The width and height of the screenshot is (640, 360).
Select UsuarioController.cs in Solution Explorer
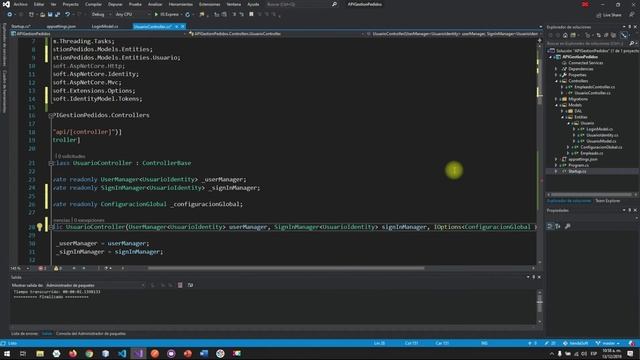point(592,93)
